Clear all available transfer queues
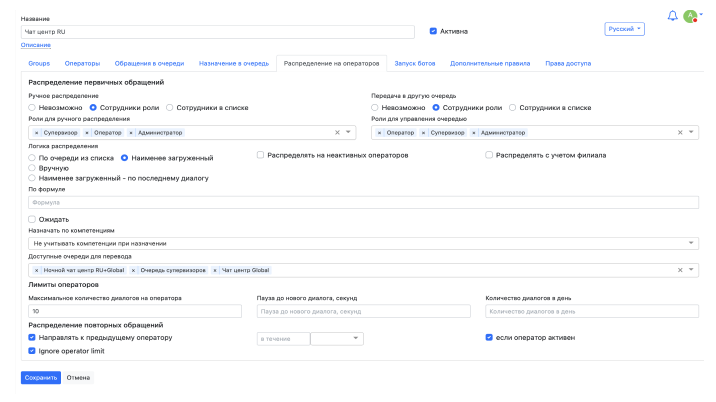Image resolution: width=716 pixels, height=402 pixels. (x=680, y=270)
